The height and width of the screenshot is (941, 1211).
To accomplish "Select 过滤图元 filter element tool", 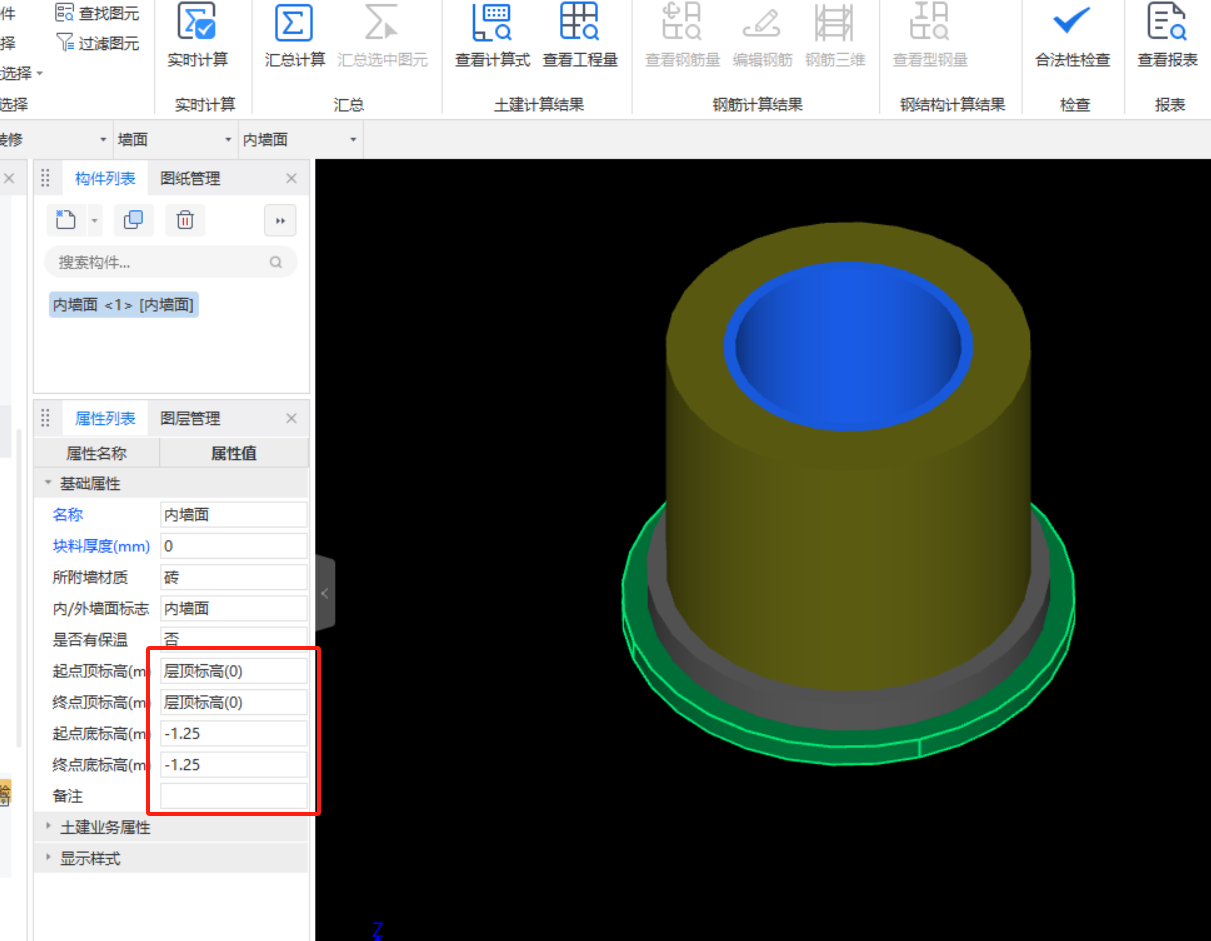I will point(97,43).
